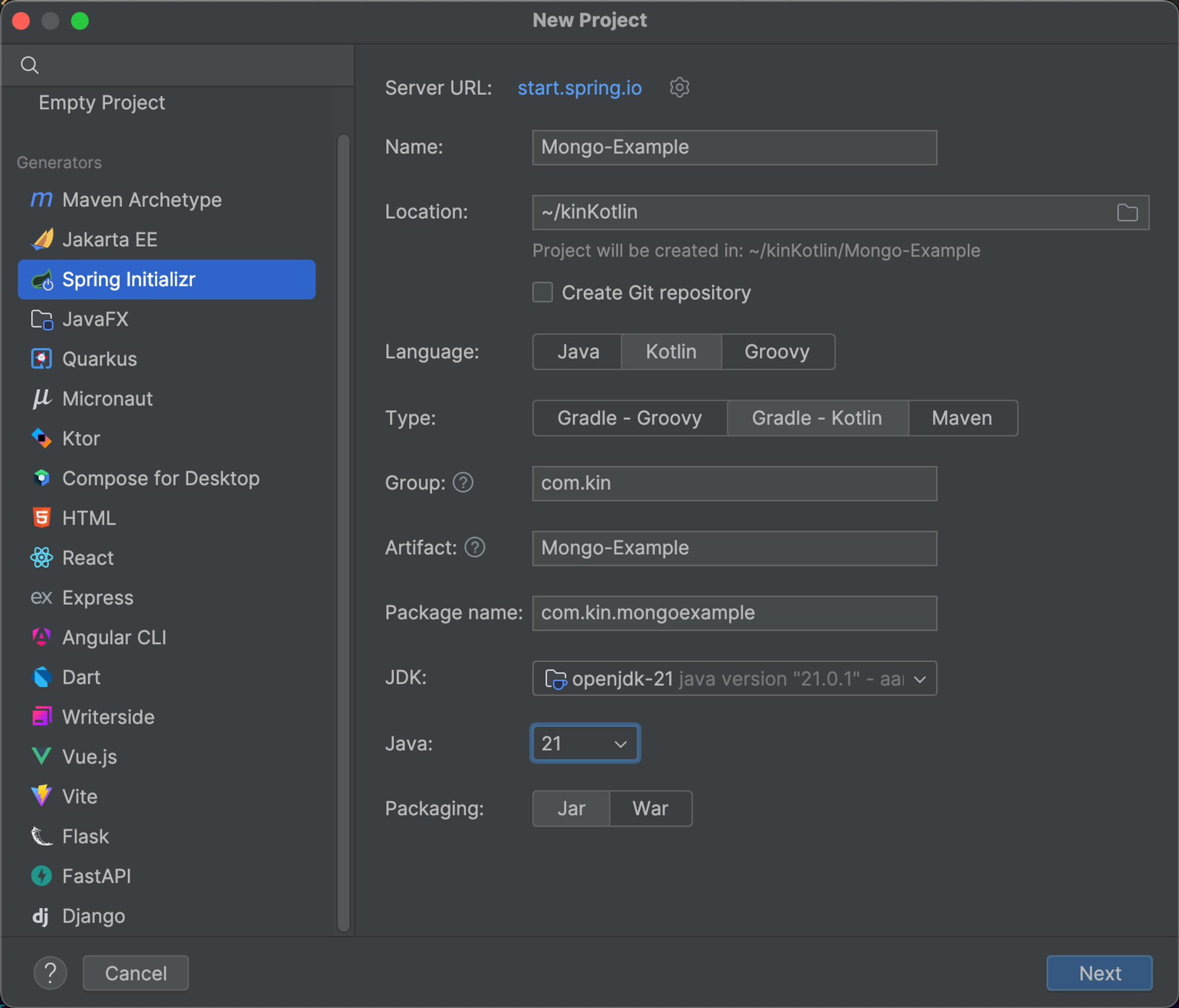1179x1008 pixels.
Task: Click the Server URL settings gear icon
Action: (x=679, y=87)
